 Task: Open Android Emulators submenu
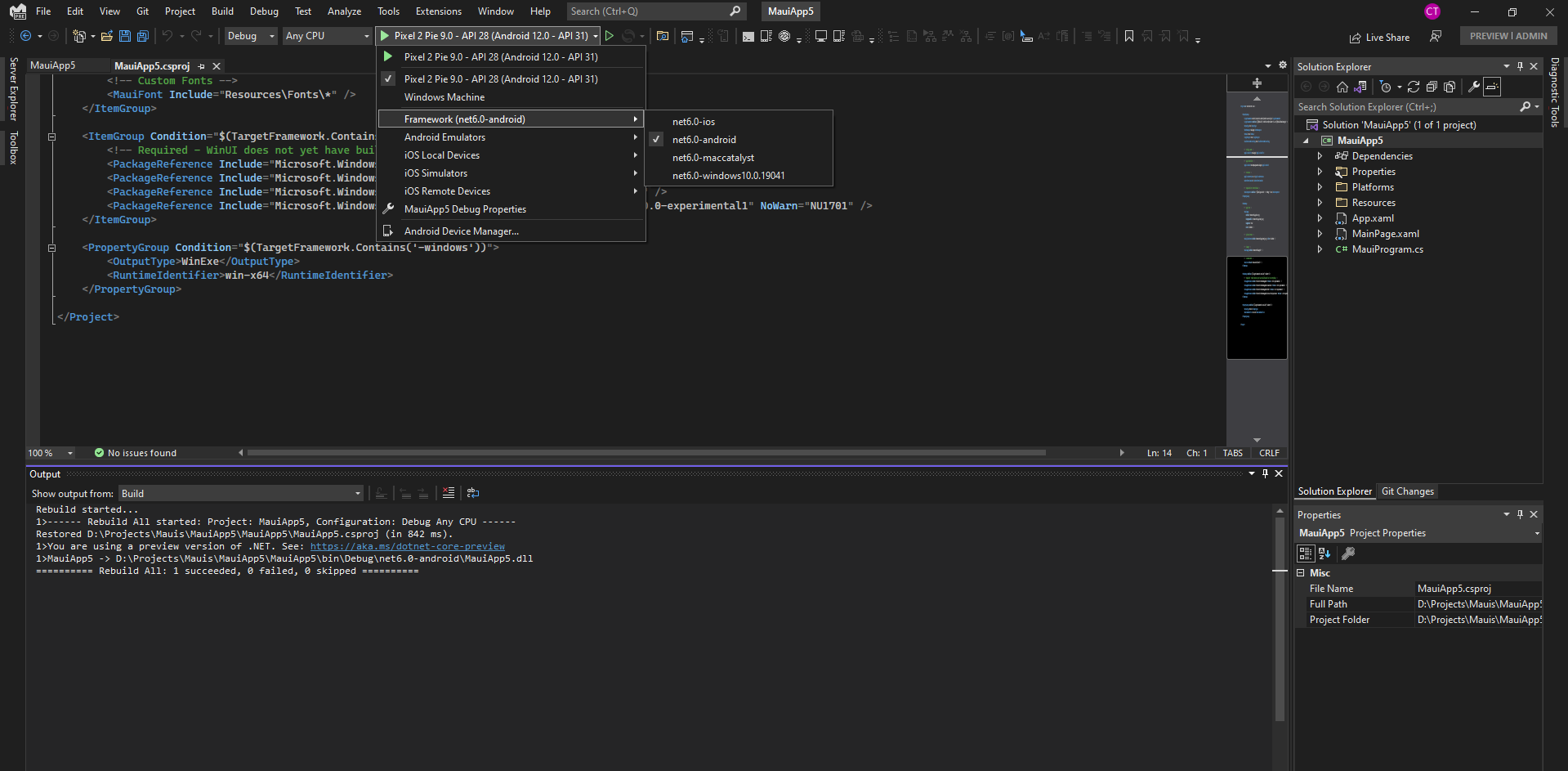point(511,137)
